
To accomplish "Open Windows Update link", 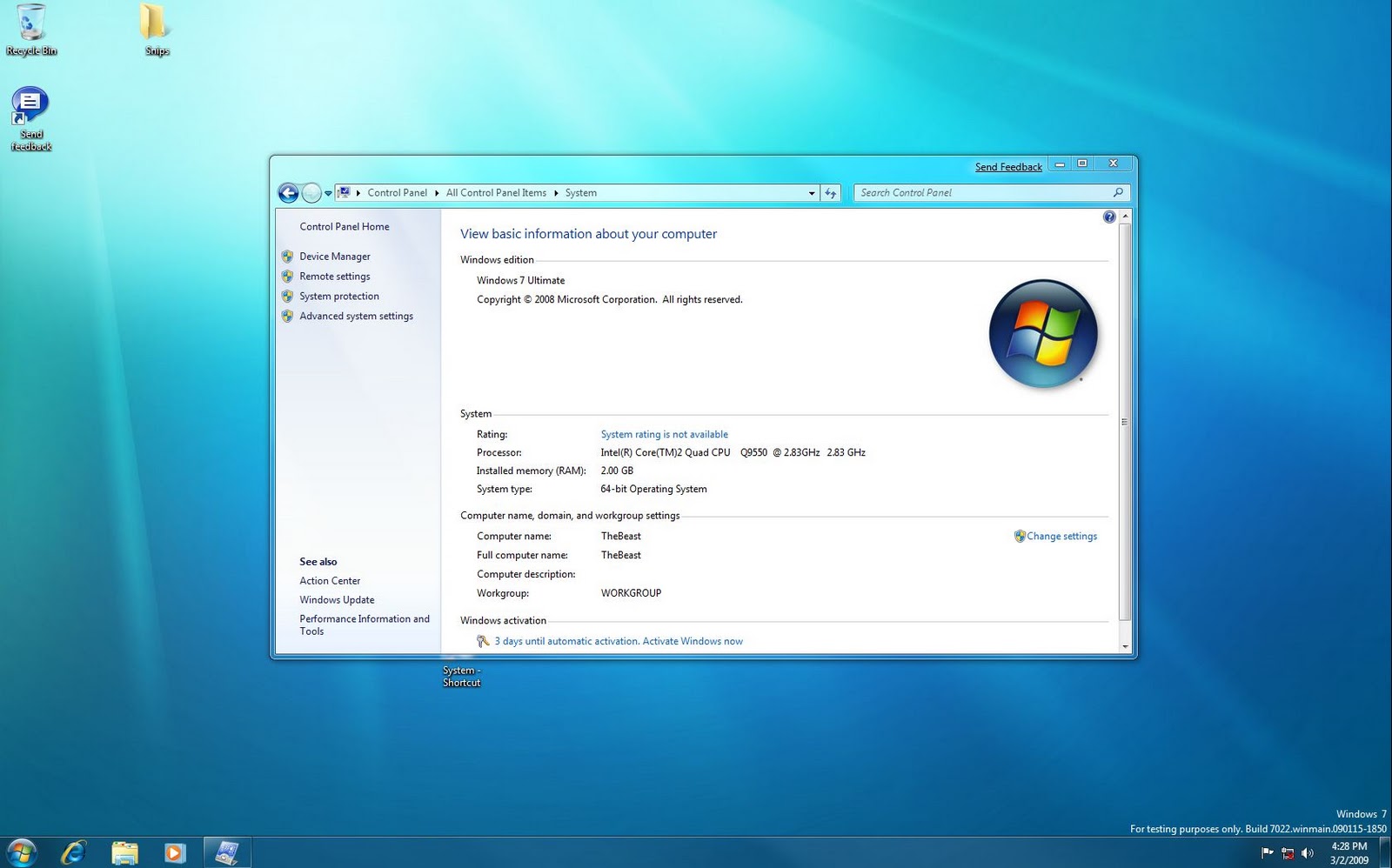I will coord(337,600).
